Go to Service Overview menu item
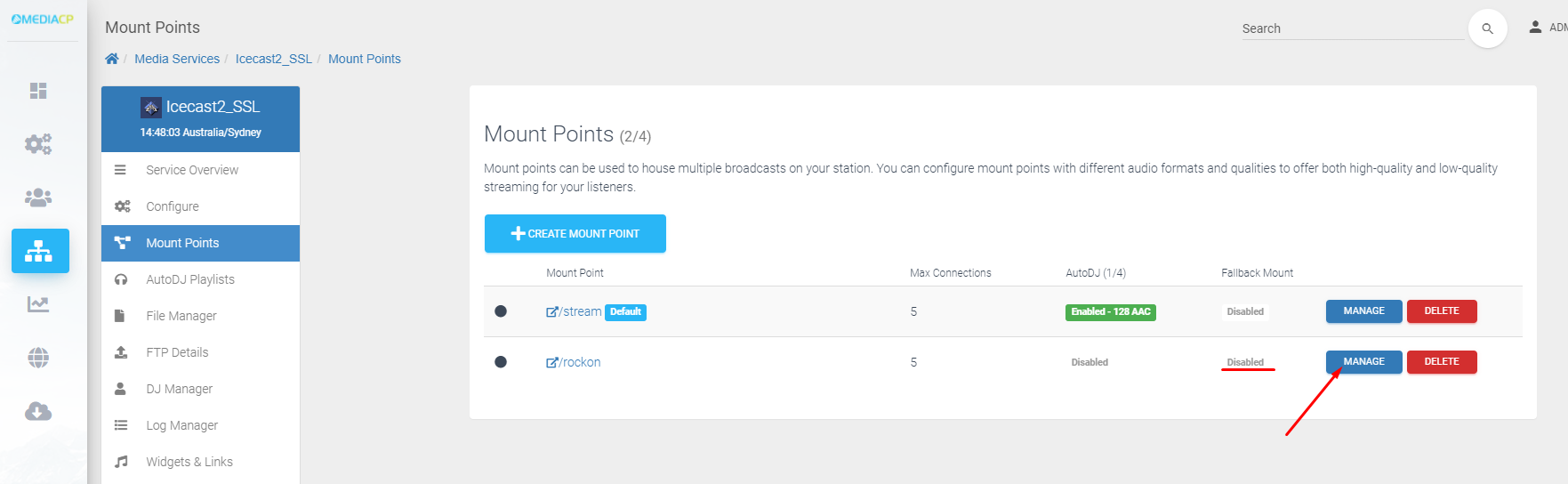 (192, 170)
